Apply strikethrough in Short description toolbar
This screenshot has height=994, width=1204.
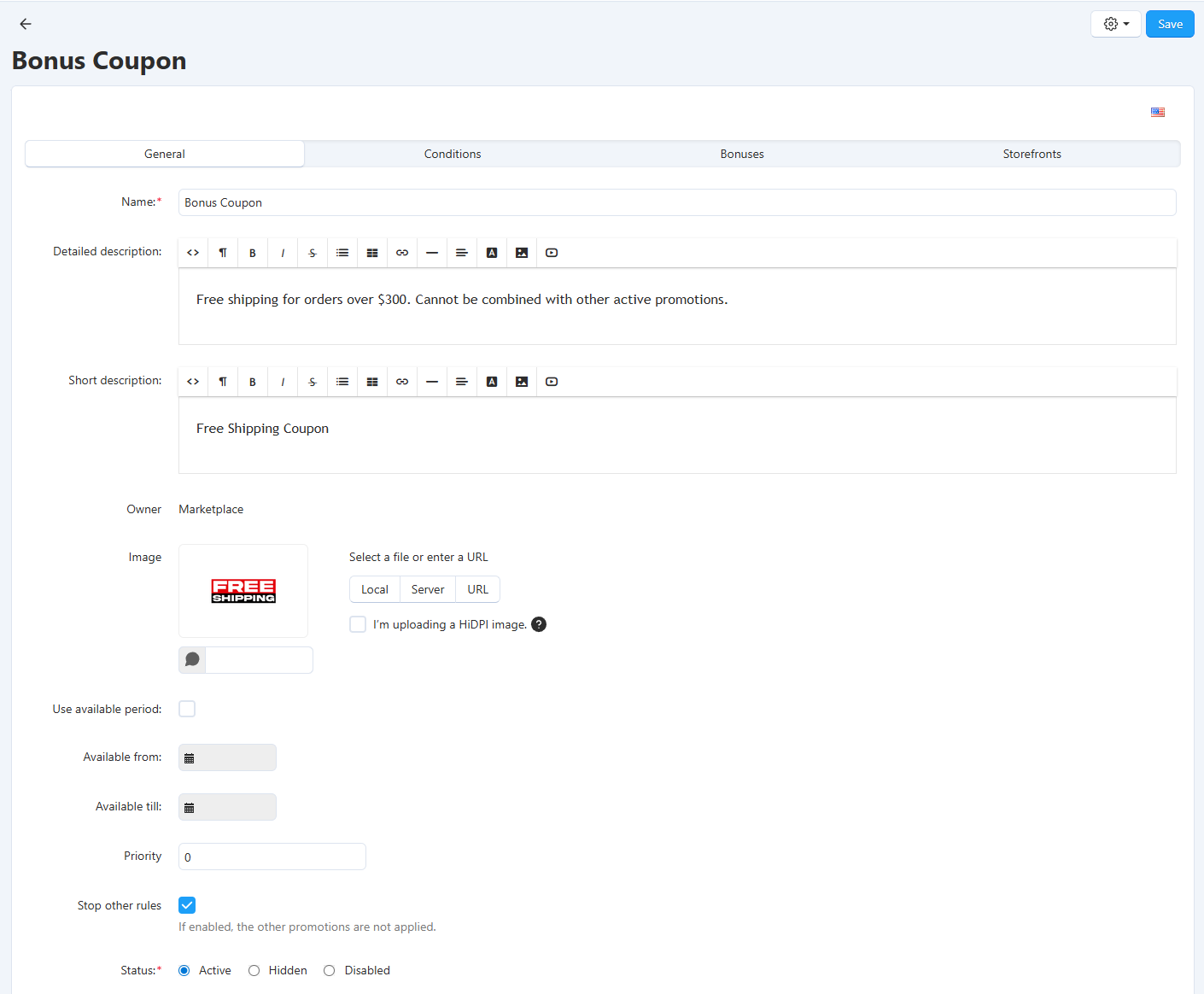[x=313, y=382]
